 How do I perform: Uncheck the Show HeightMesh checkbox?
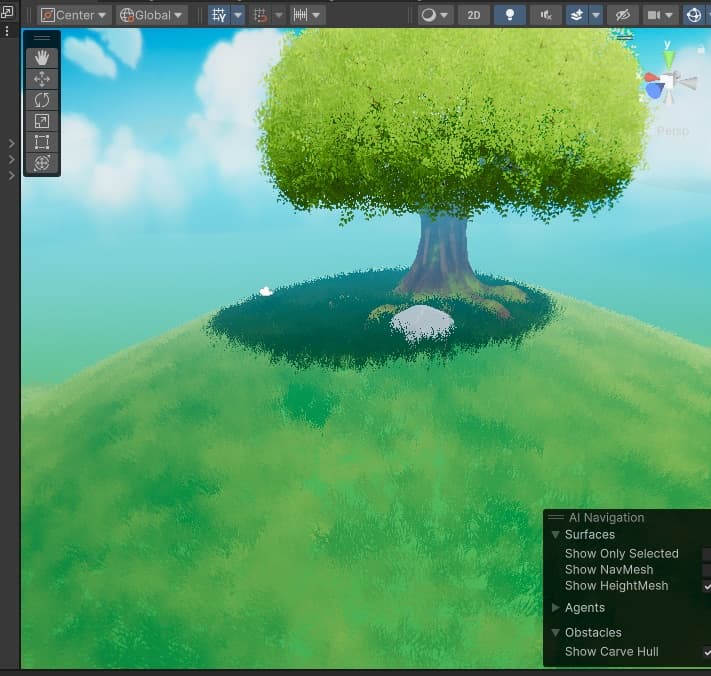click(706, 586)
